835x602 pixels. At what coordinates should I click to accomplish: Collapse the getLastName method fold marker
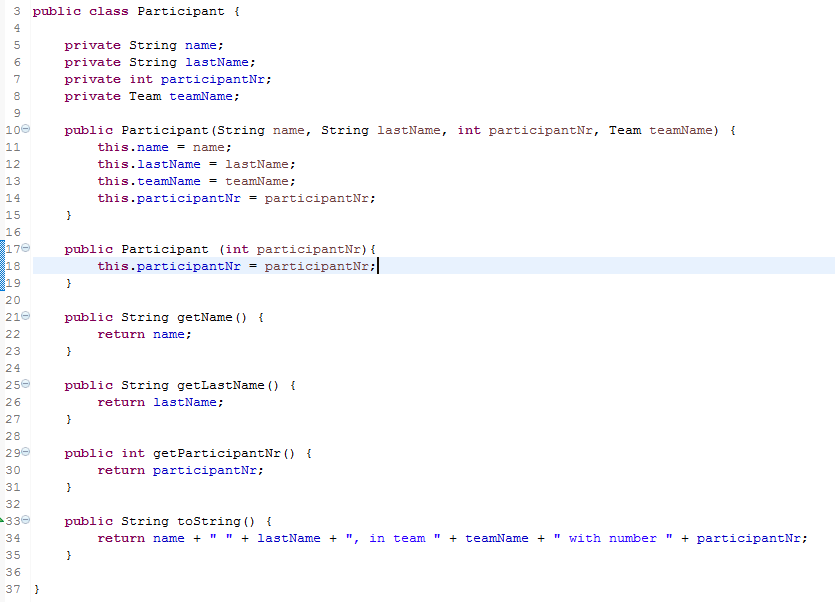[24, 384]
